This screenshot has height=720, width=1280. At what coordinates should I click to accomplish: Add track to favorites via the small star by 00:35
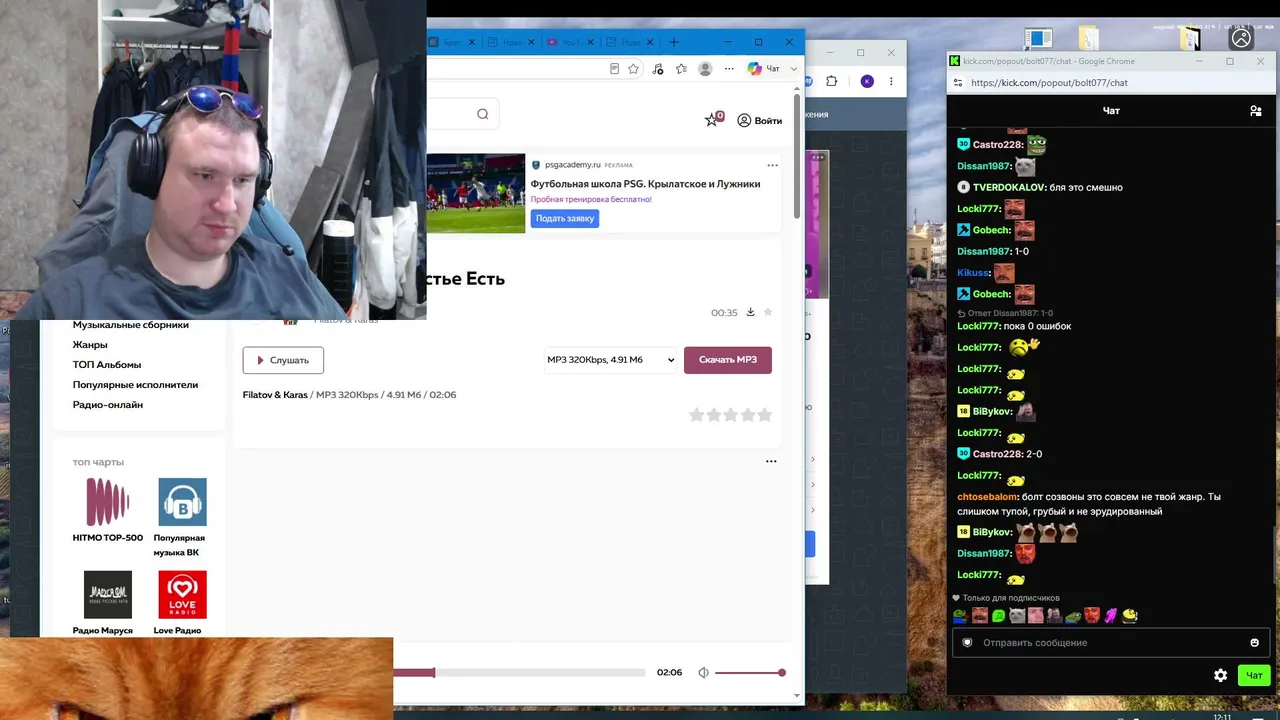click(x=768, y=312)
